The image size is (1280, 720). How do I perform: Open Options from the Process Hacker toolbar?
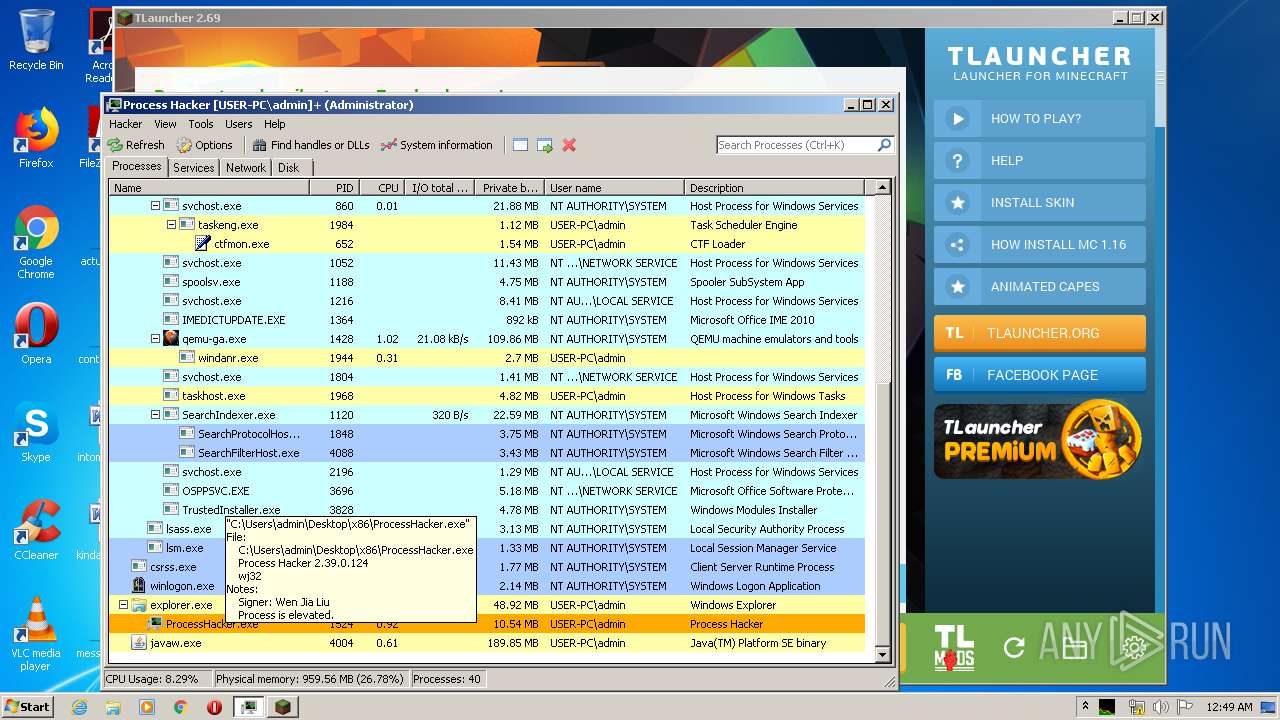click(204, 145)
